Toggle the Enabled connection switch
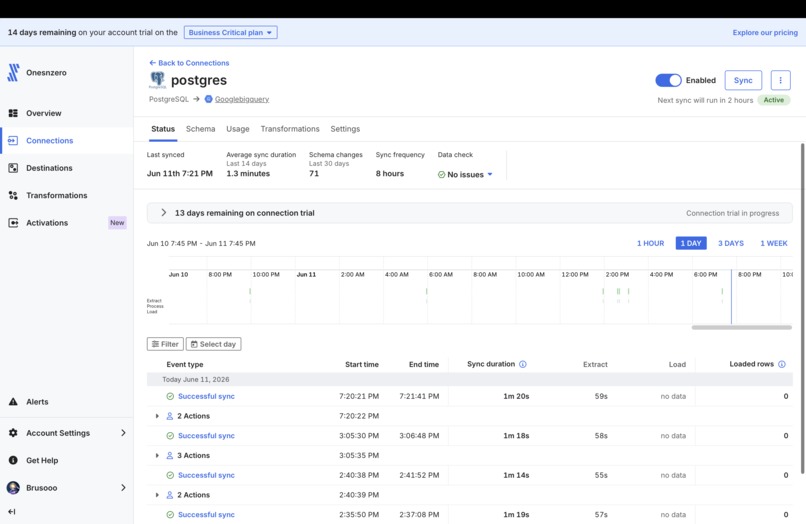Viewport: 806px width, 524px height. point(668,80)
